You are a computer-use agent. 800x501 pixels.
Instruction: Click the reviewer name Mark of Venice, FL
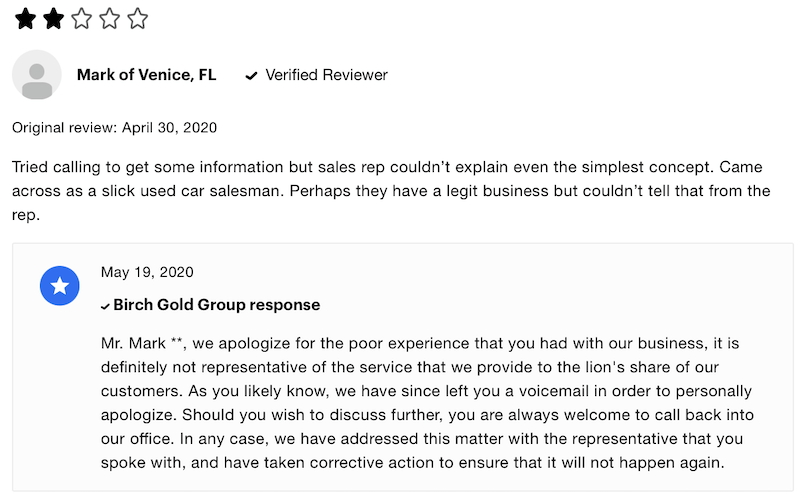[x=146, y=75]
